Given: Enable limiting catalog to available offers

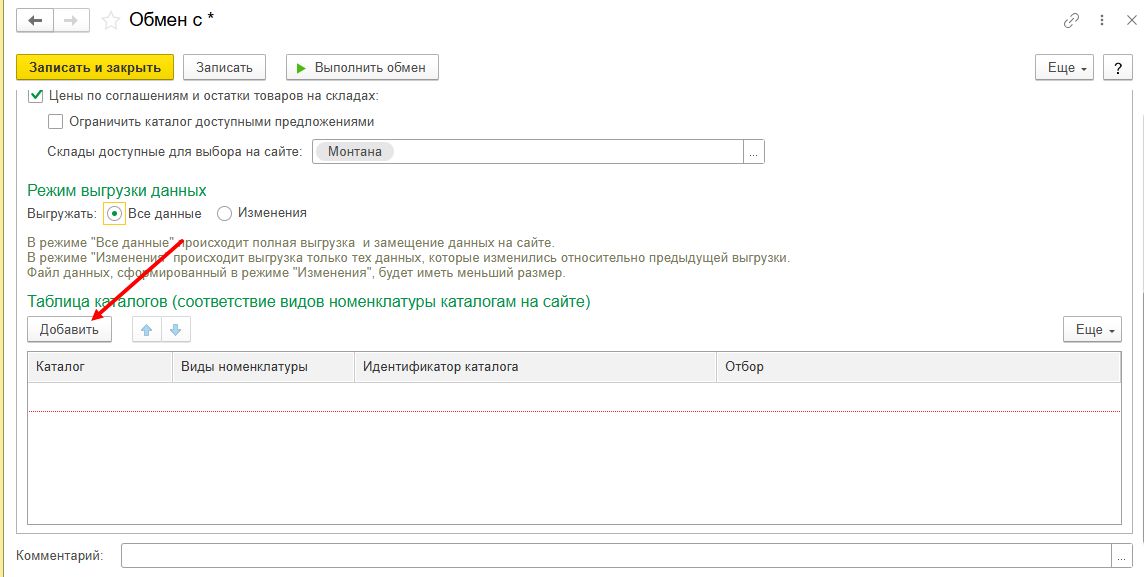Looking at the screenshot, I should pos(56,122).
